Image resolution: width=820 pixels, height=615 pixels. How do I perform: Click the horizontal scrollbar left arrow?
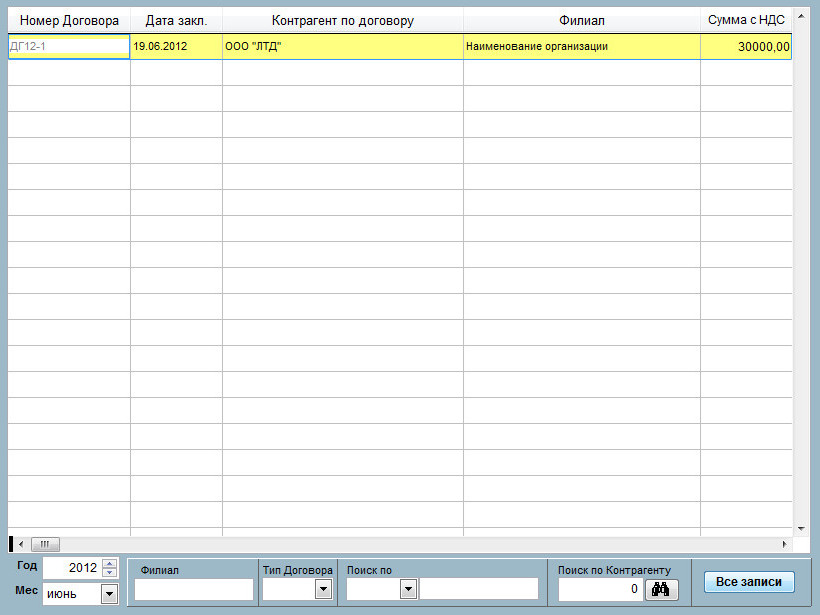[21, 544]
